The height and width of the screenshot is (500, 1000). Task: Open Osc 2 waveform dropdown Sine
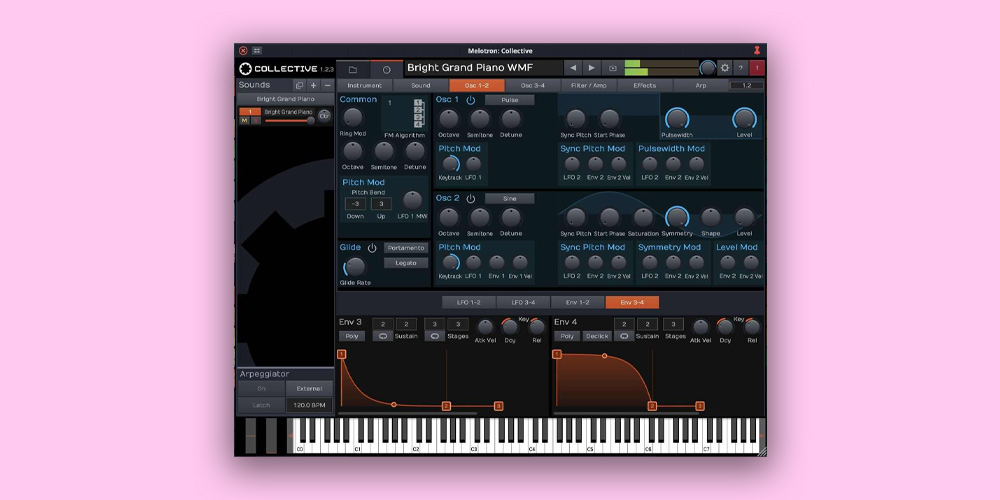[x=510, y=199]
